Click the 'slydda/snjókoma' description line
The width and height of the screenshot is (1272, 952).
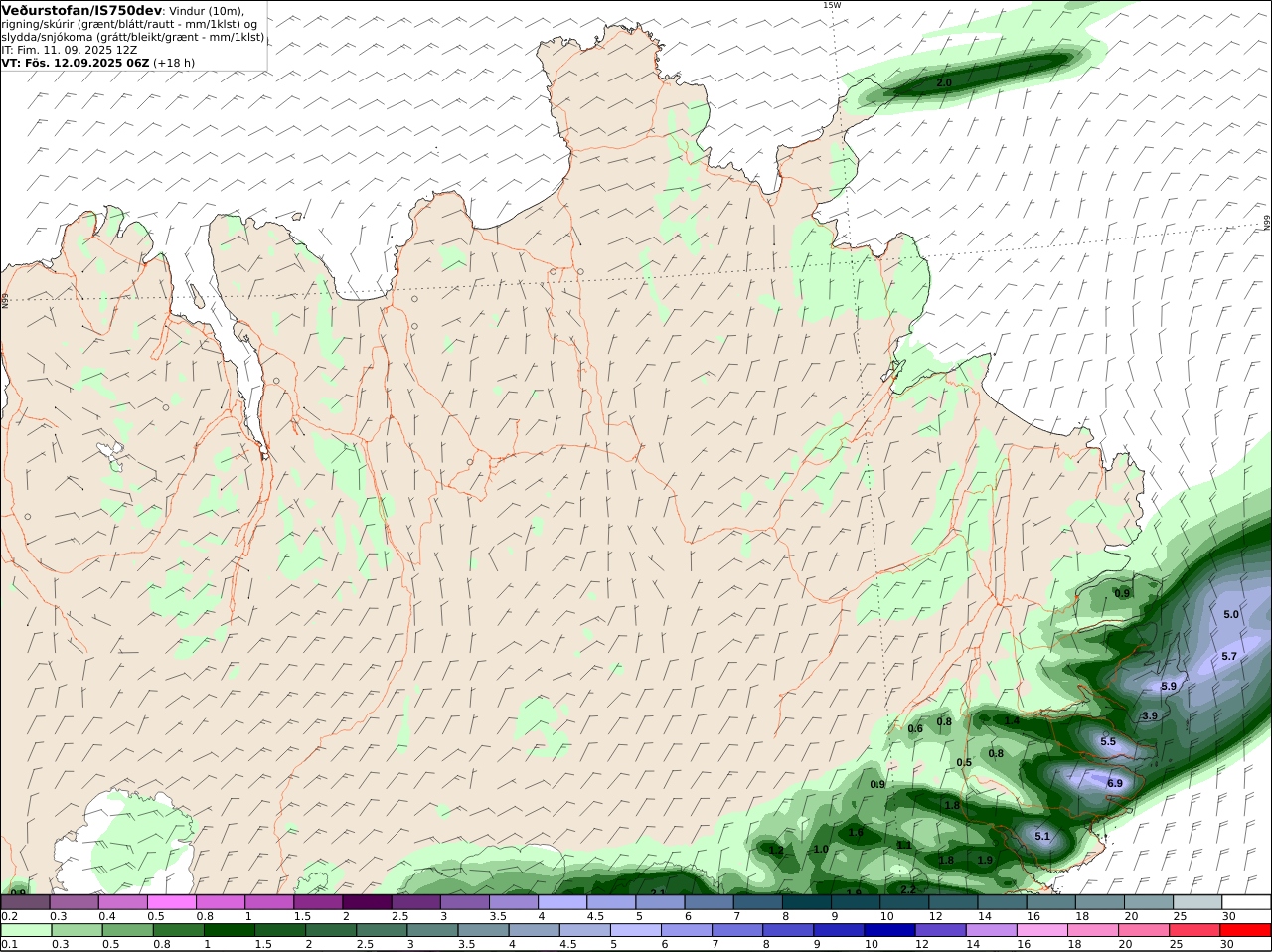tap(133, 37)
